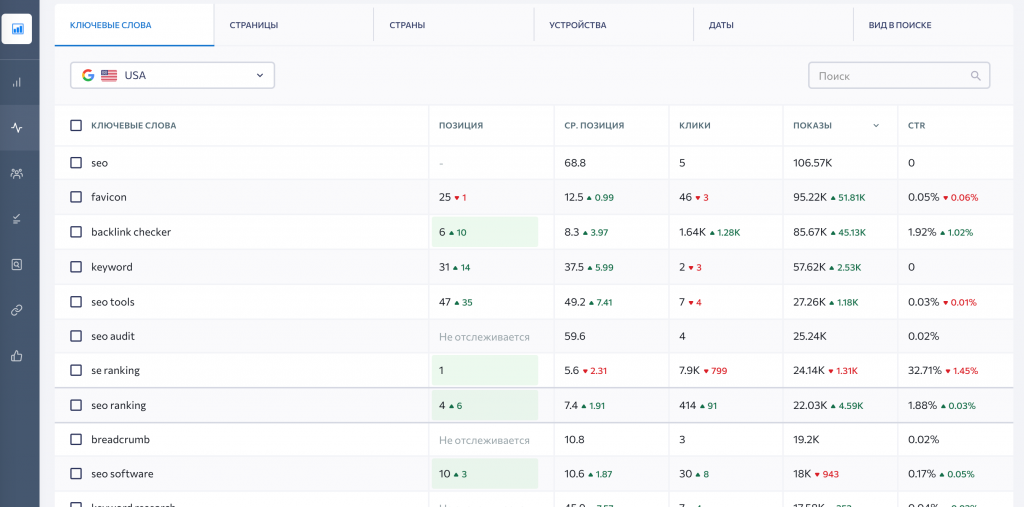The height and width of the screenshot is (507, 1024).
Task: Check the 'backlink checker' row checkbox
Action: [x=76, y=232]
